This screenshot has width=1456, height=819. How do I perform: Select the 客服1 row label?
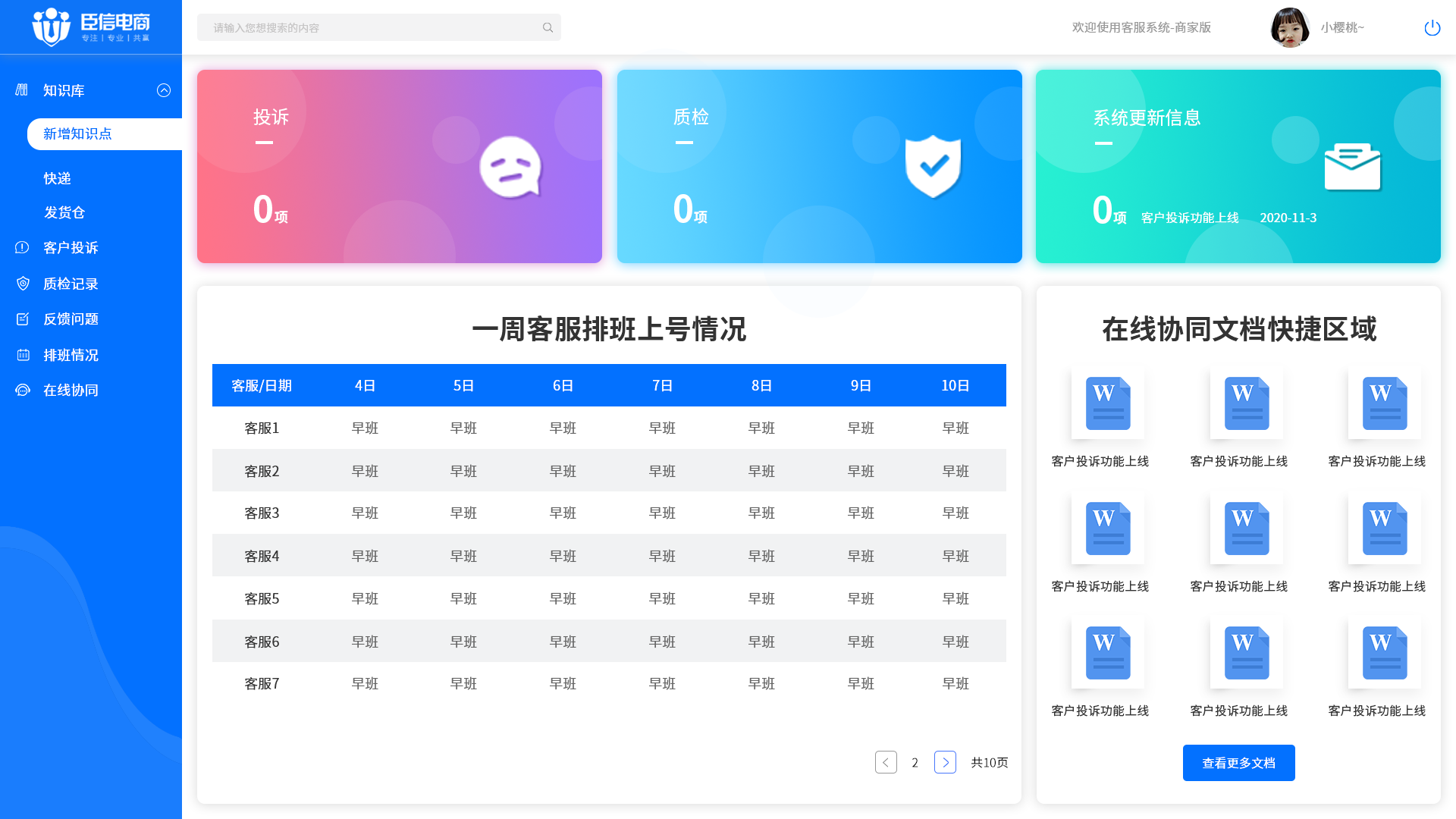(x=262, y=428)
